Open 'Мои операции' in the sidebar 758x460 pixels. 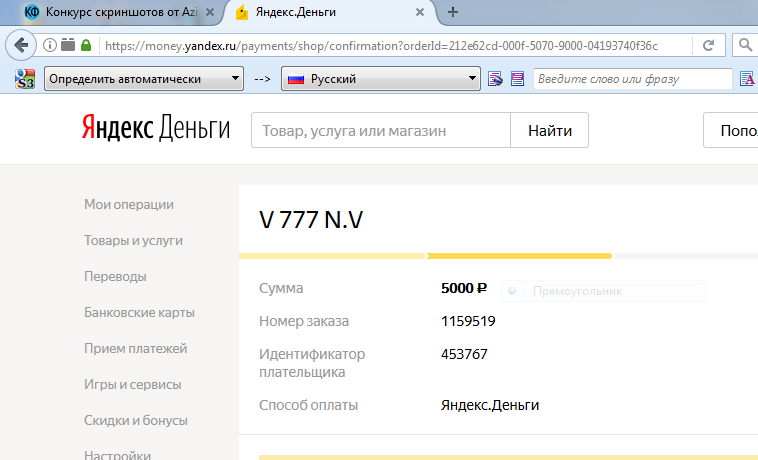tap(129, 205)
